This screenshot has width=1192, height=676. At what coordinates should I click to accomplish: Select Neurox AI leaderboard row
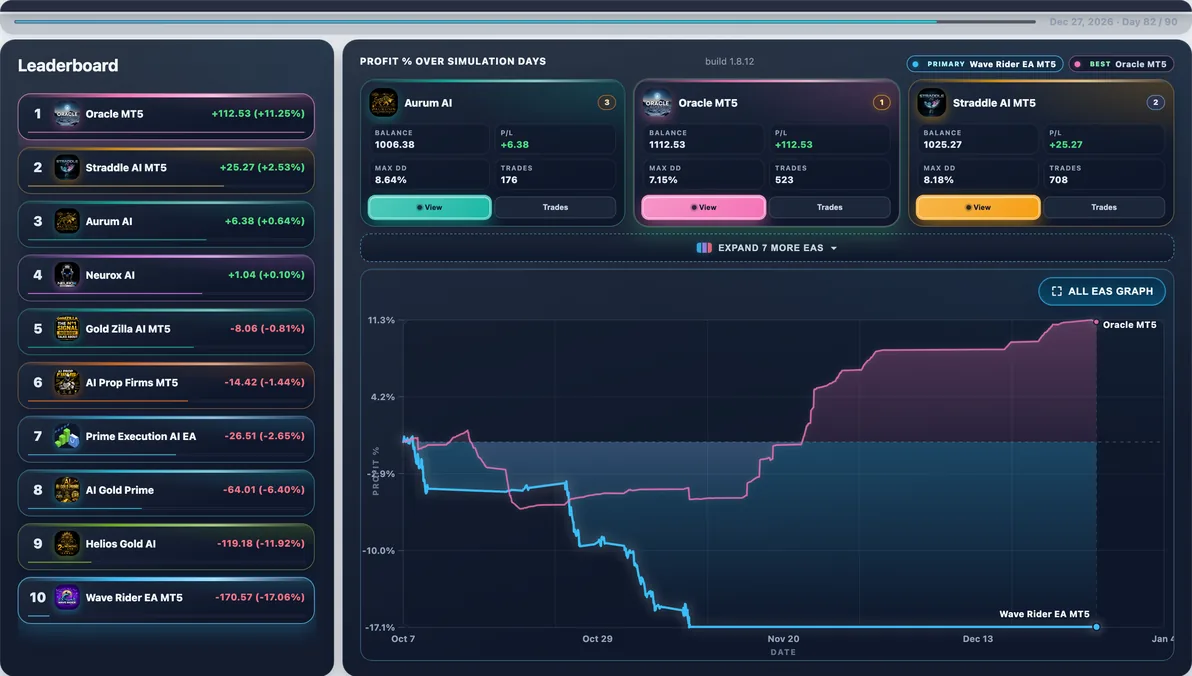(166, 278)
